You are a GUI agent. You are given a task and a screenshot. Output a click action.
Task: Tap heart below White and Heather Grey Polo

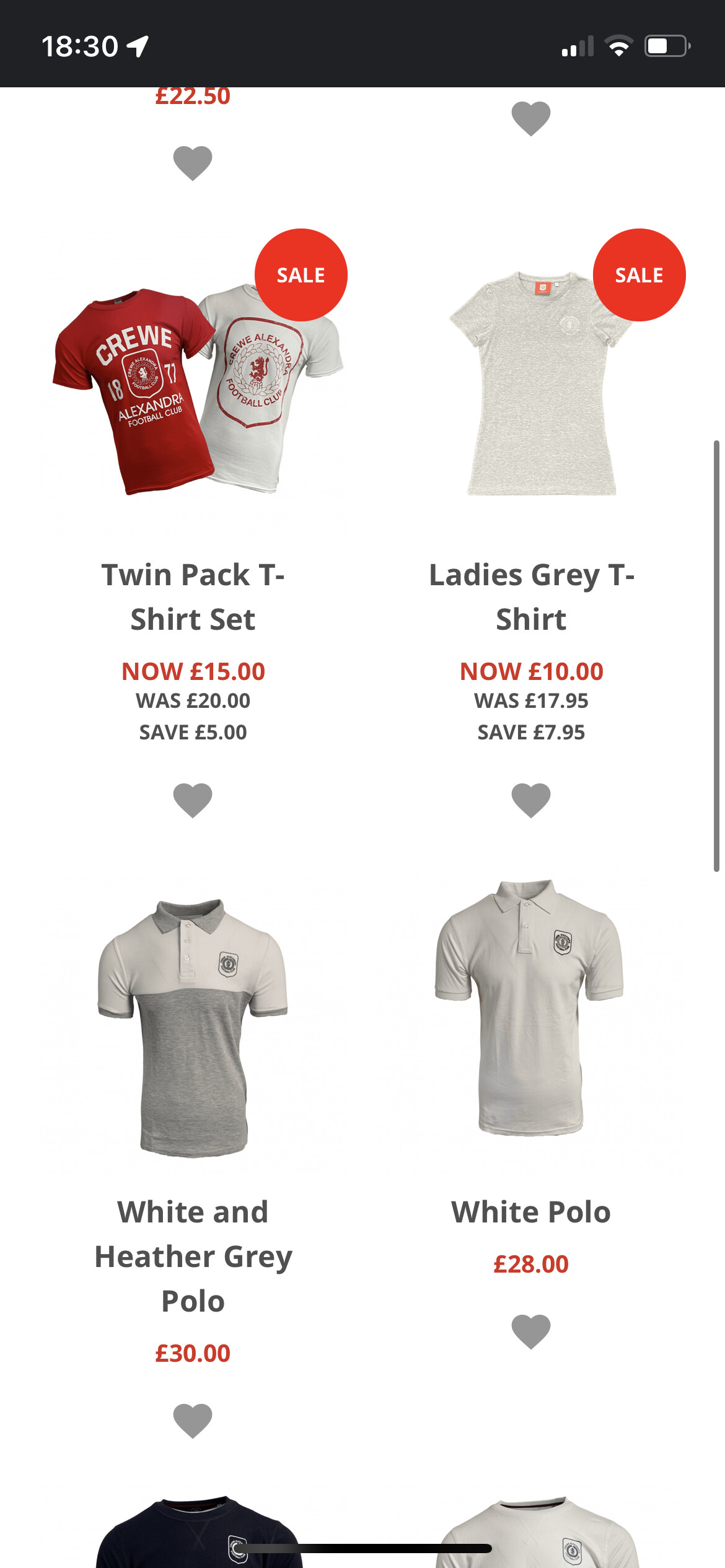coord(193,1421)
